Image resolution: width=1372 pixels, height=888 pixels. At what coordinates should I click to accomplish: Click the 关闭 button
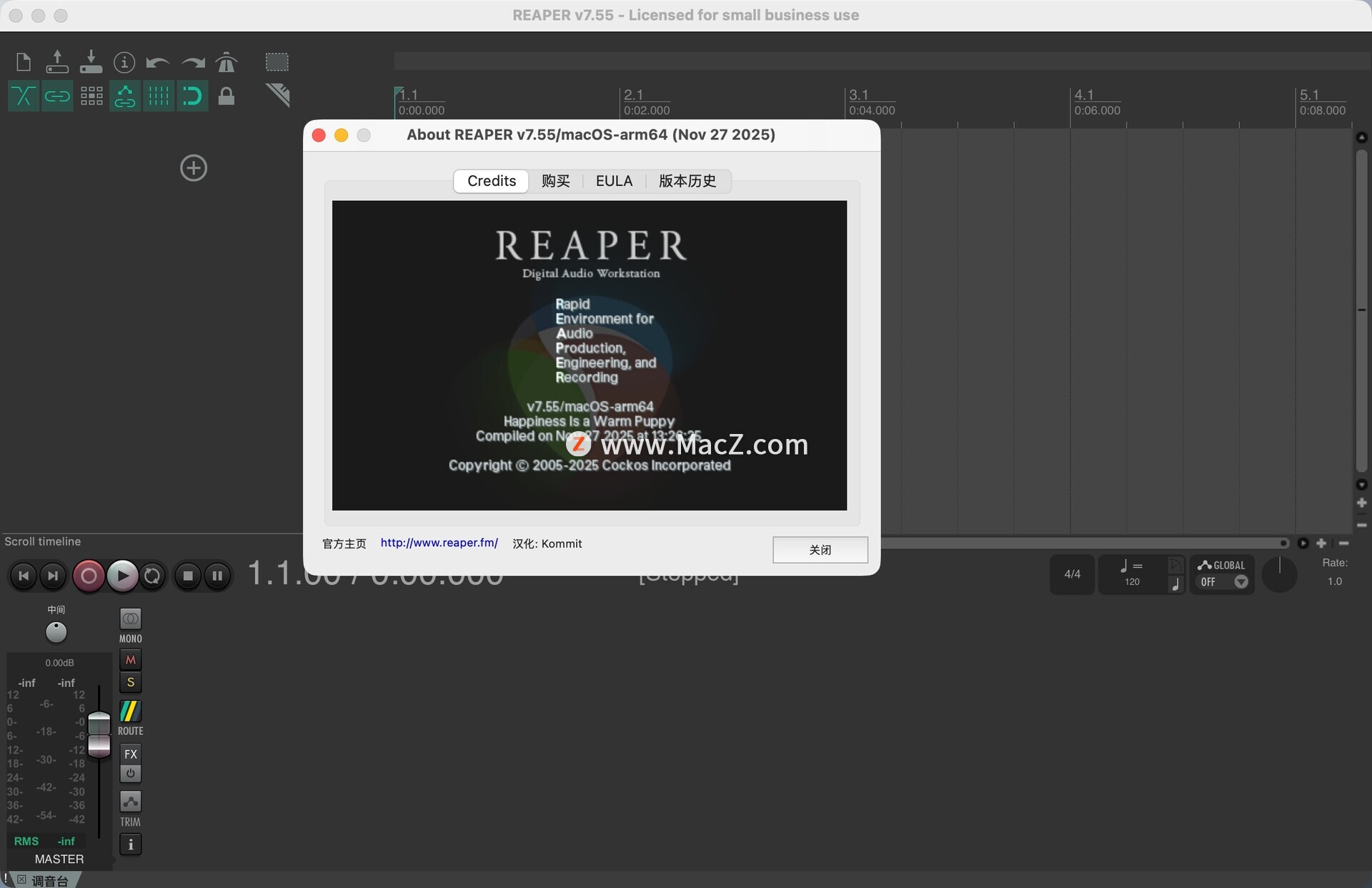pos(820,550)
